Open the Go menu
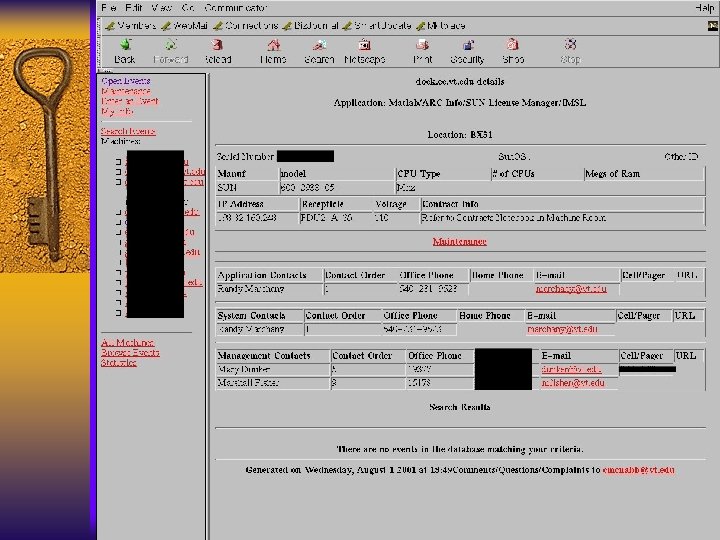 (x=187, y=8)
